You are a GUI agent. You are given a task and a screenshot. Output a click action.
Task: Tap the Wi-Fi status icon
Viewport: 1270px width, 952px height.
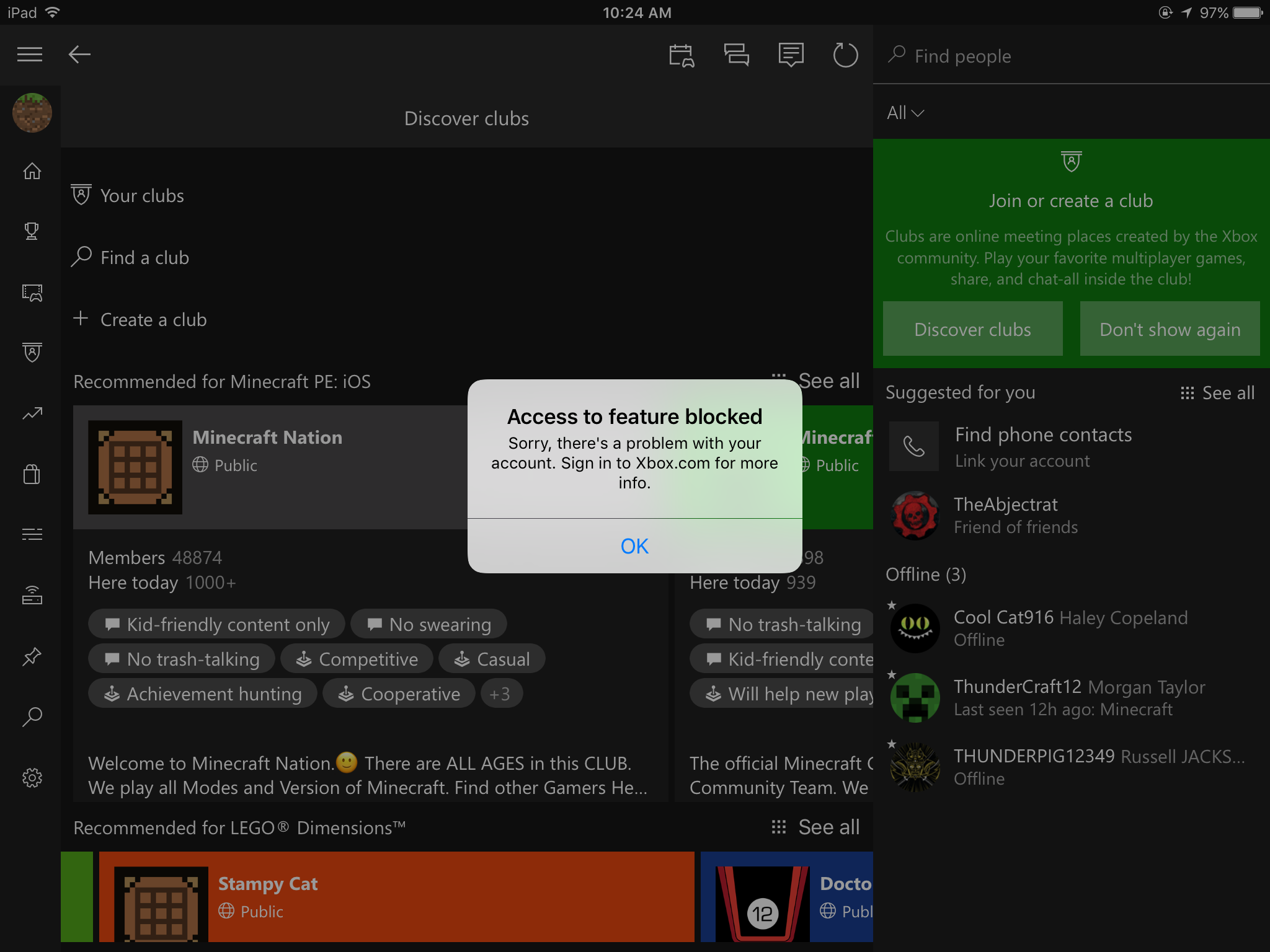coord(53,12)
